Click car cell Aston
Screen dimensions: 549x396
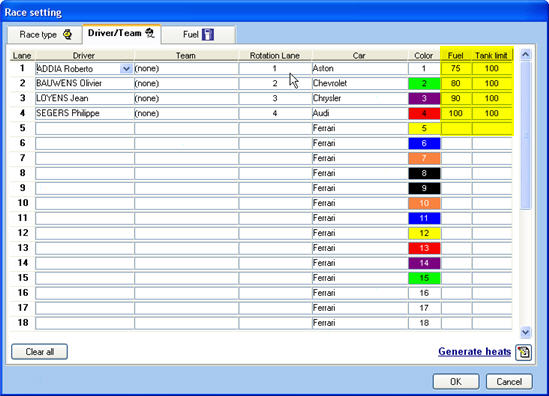tap(360, 68)
